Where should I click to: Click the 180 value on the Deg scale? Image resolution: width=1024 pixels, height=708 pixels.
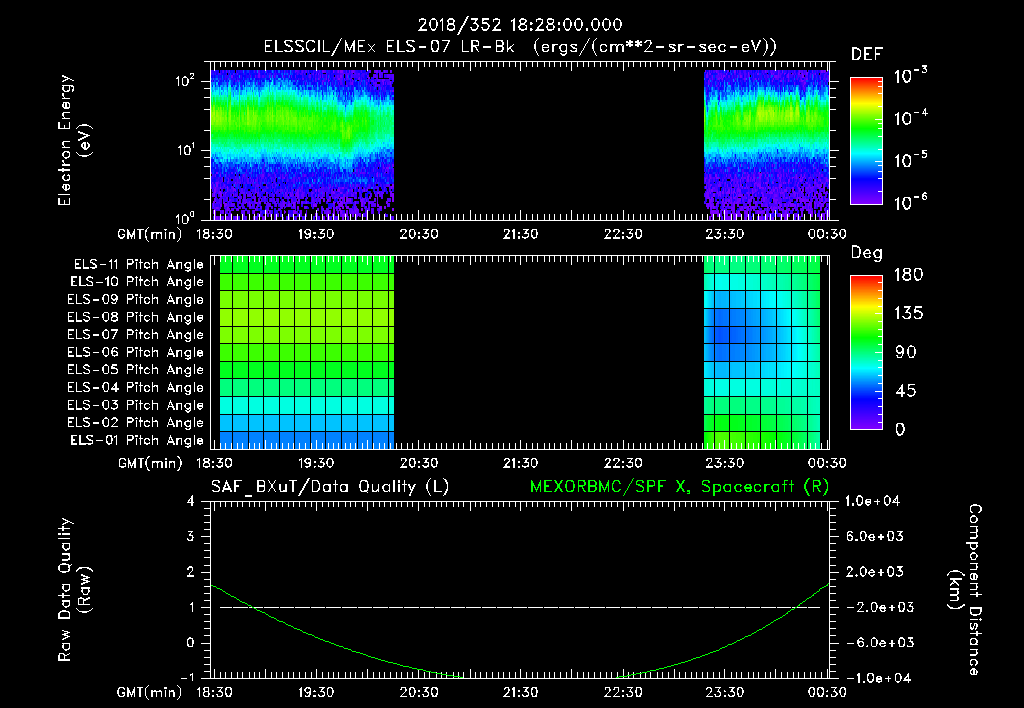tap(908, 274)
